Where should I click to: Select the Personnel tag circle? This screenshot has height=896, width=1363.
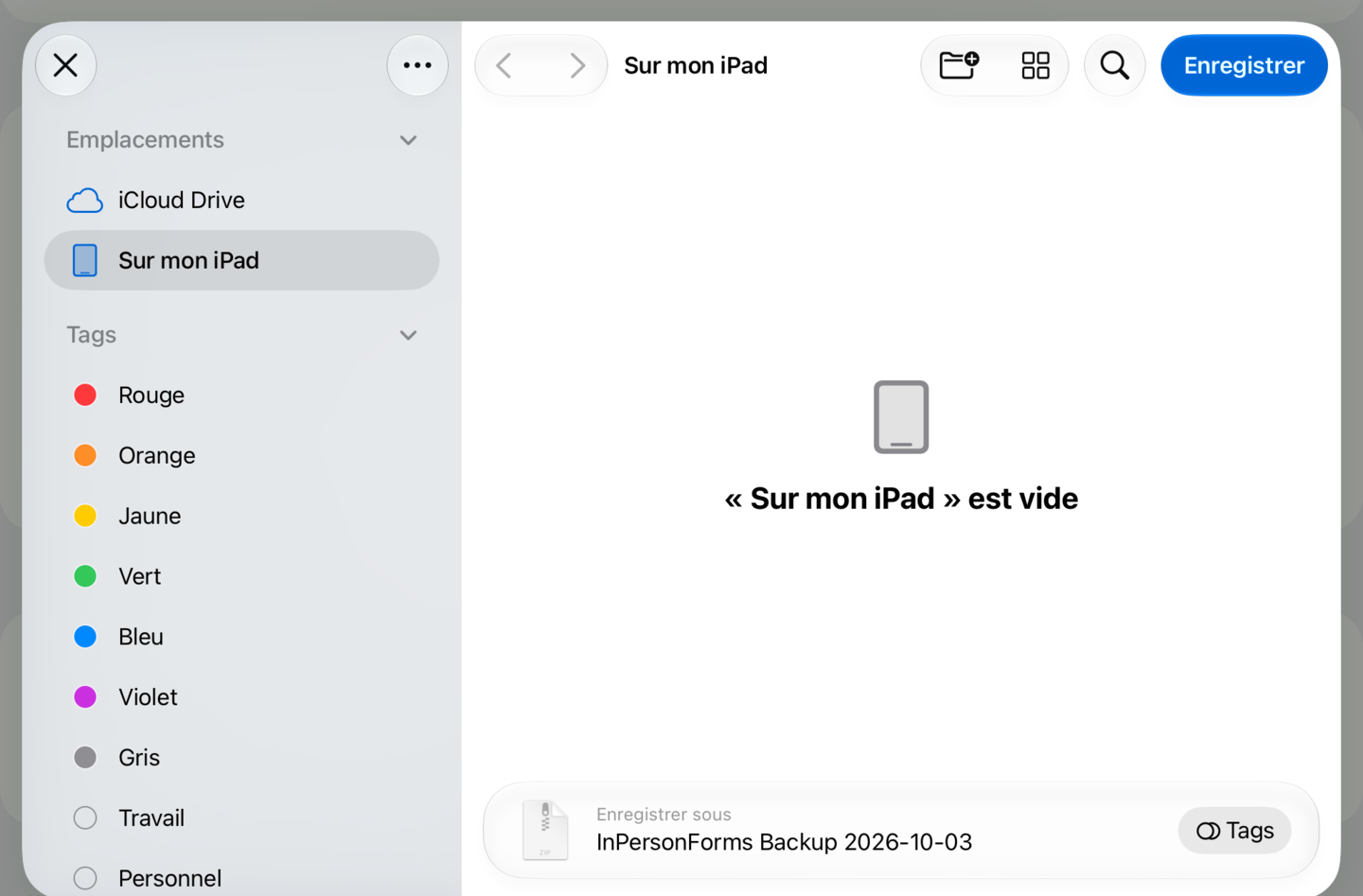tap(85, 879)
